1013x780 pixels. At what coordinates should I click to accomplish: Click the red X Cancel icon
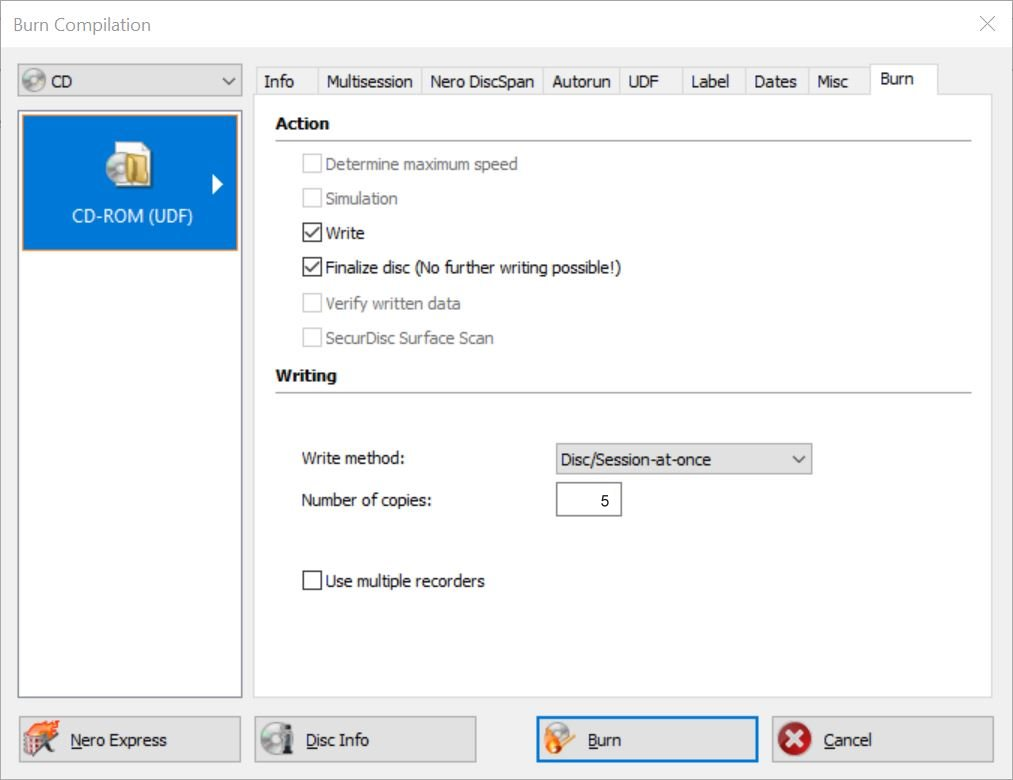(x=795, y=739)
